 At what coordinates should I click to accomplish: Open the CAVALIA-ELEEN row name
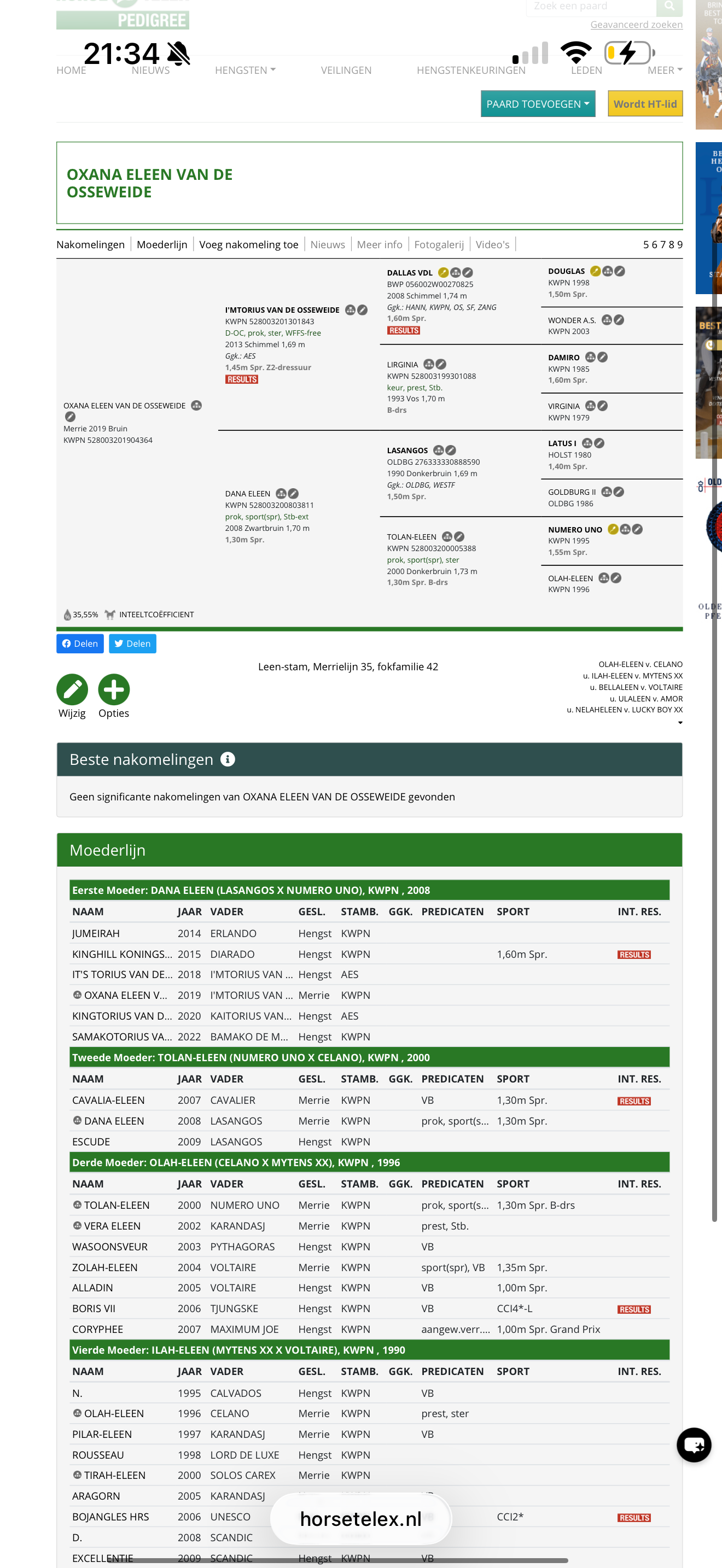click(x=108, y=1100)
